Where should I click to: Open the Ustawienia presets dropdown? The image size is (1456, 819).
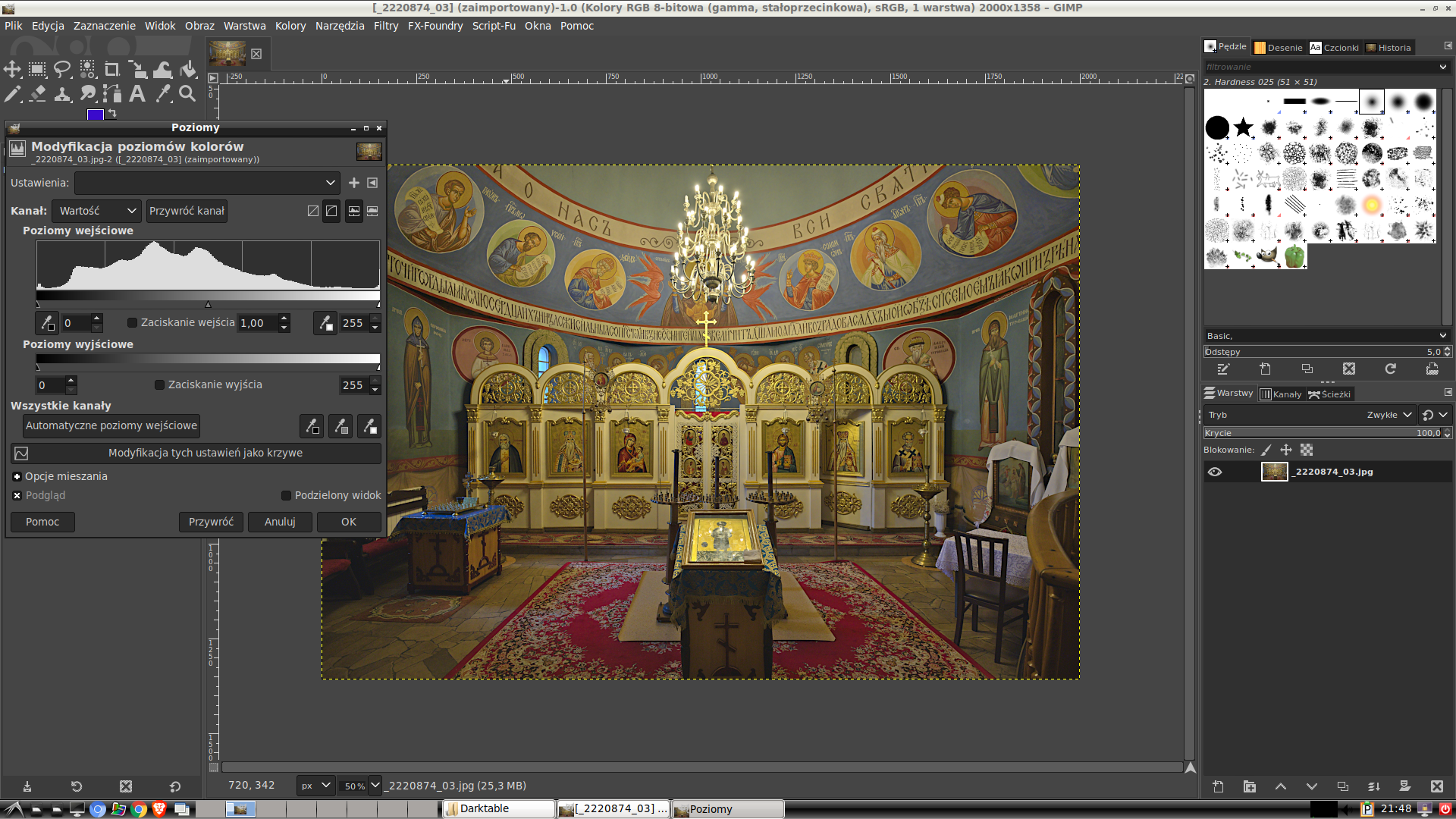pyautogui.click(x=206, y=183)
